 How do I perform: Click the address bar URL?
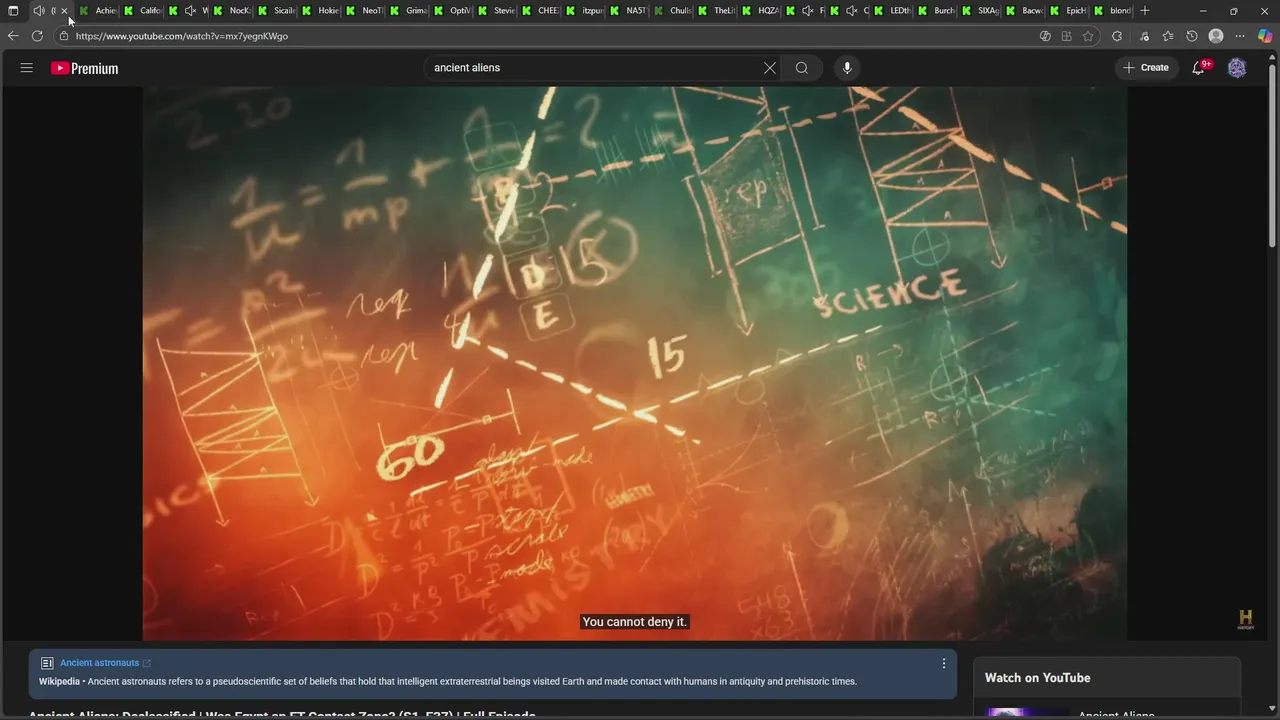point(181,36)
